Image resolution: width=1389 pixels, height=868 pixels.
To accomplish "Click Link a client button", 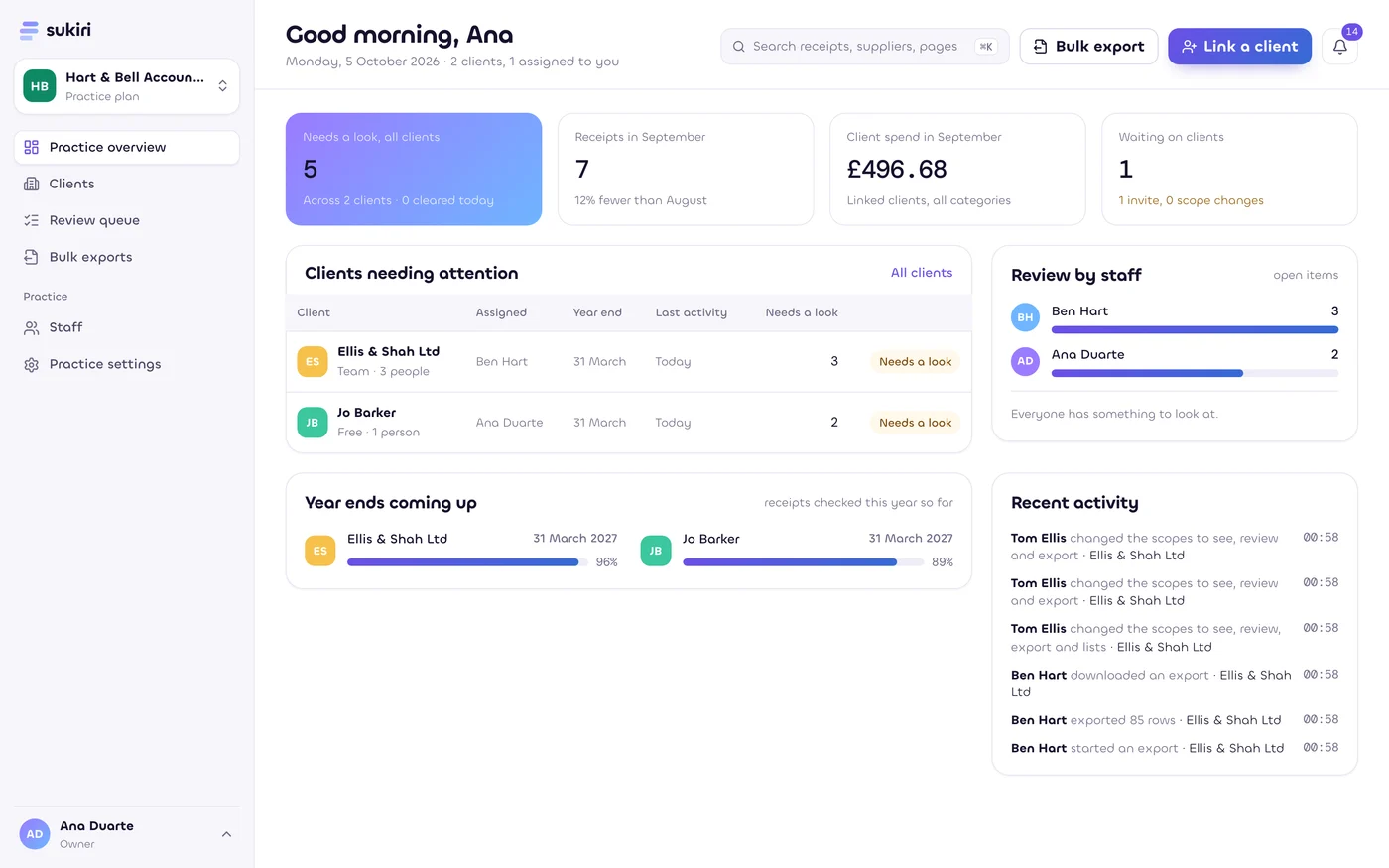I will [x=1239, y=47].
